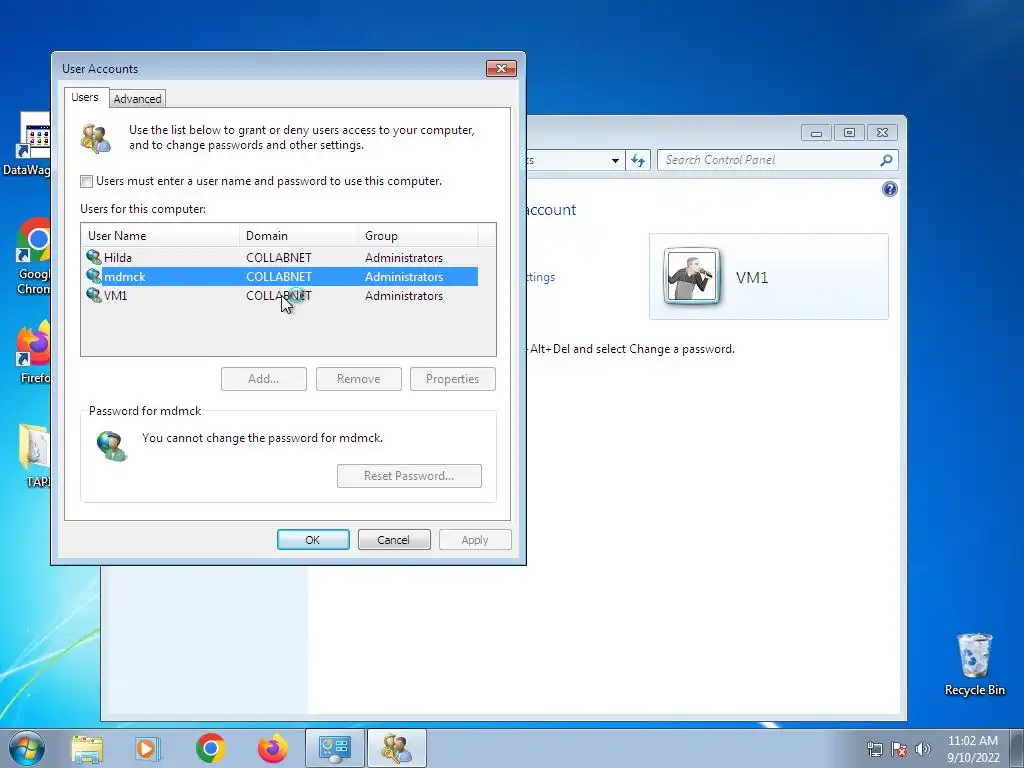The height and width of the screenshot is (768, 1024).
Task: Launch Google Chrome from taskbar
Action: pyautogui.click(x=210, y=748)
